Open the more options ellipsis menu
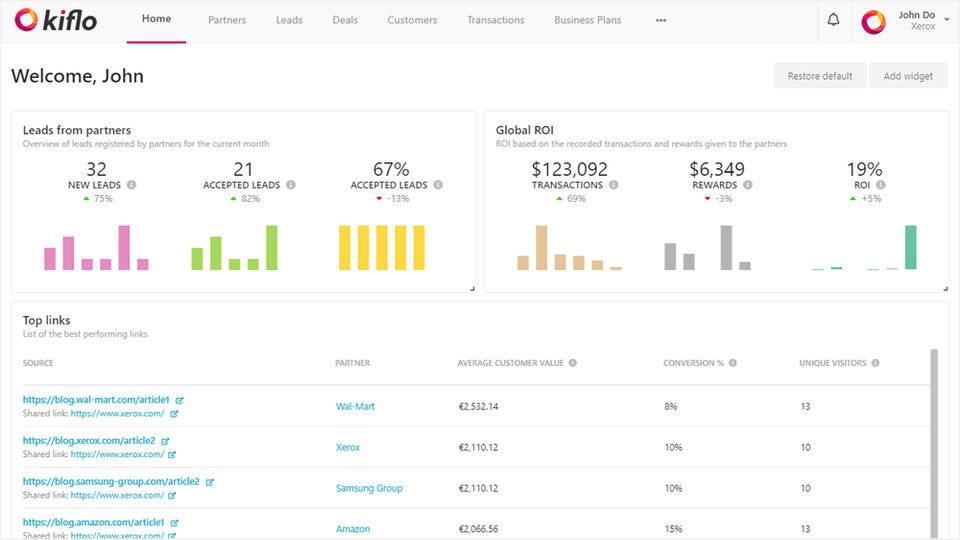Viewport: 960px width, 540px height. [x=661, y=20]
